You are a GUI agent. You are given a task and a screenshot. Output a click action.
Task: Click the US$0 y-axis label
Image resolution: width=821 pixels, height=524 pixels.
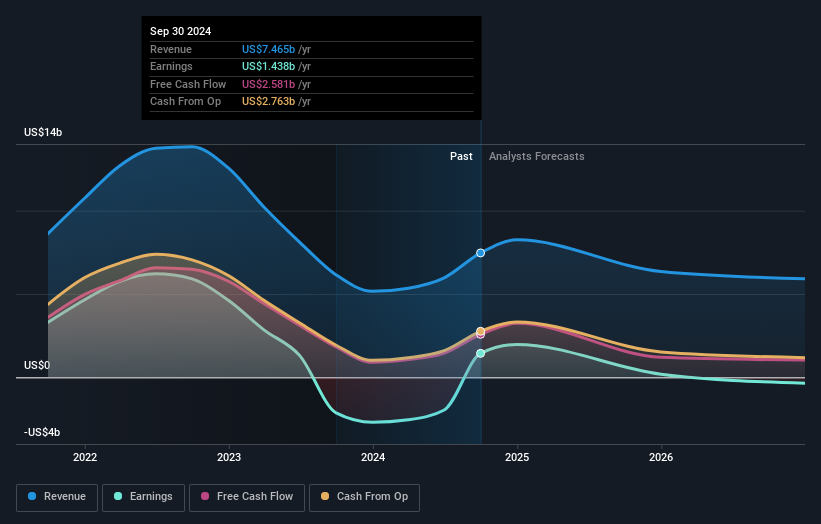(37, 365)
